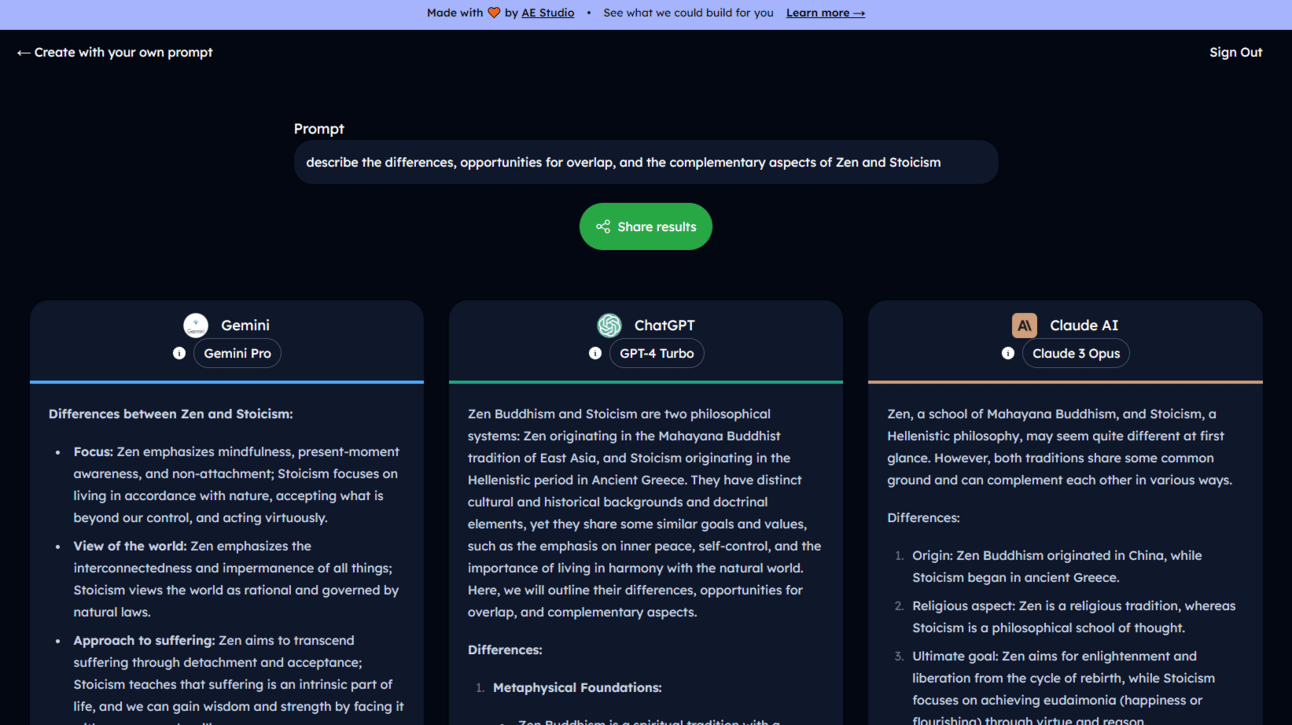This screenshot has width=1292, height=725.
Task: Click the Share results button
Action: 646,226
